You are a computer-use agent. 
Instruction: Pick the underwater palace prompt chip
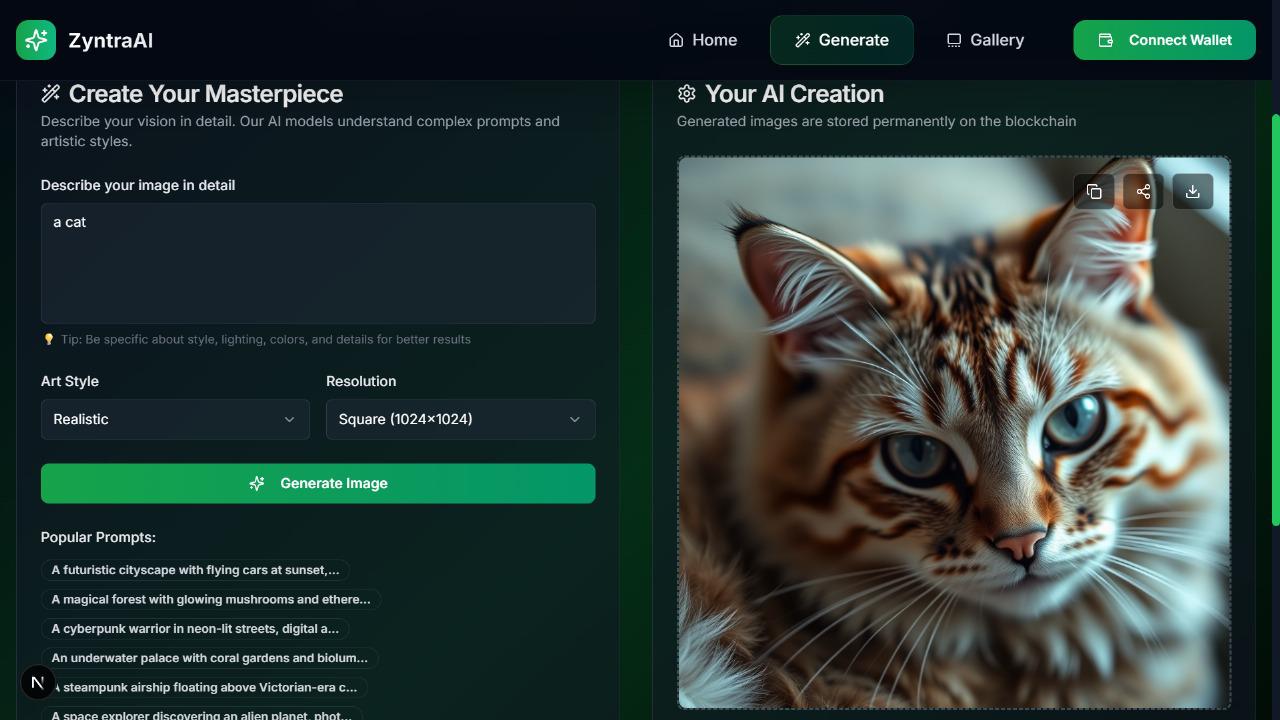(210, 658)
